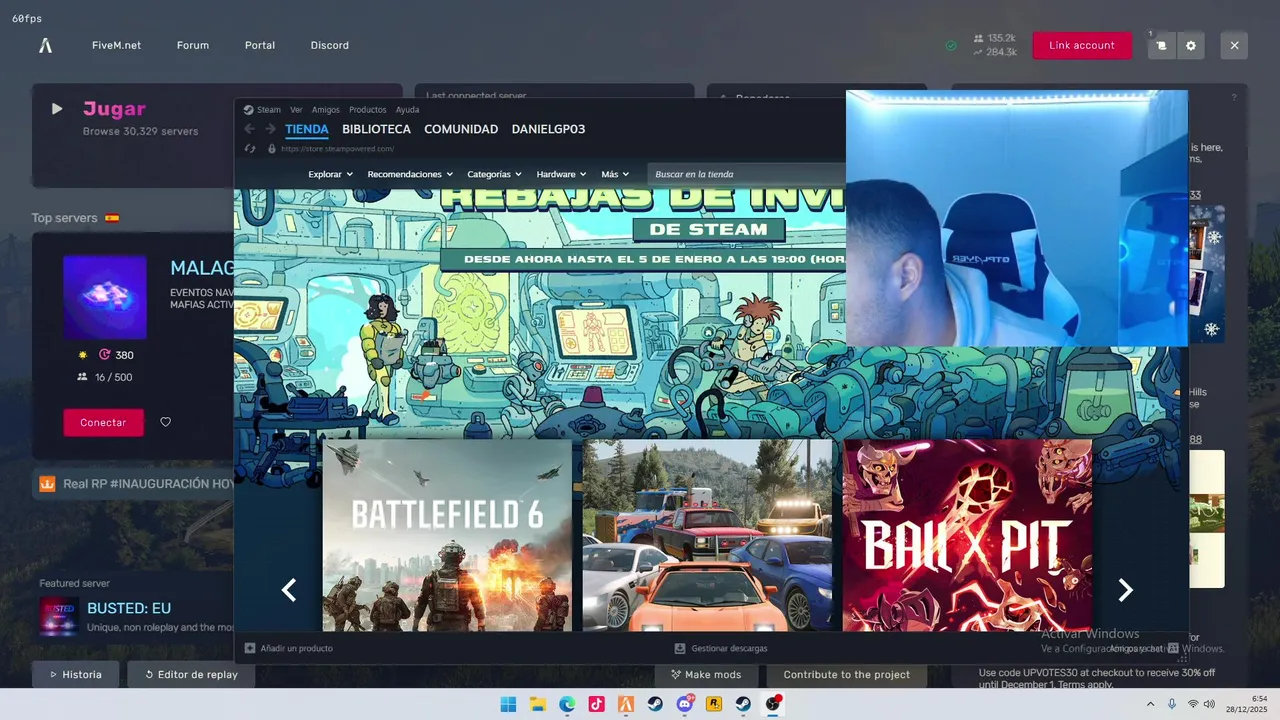Click the FiveM logo icon
The image size is (1280, 720).
point(45,45)
